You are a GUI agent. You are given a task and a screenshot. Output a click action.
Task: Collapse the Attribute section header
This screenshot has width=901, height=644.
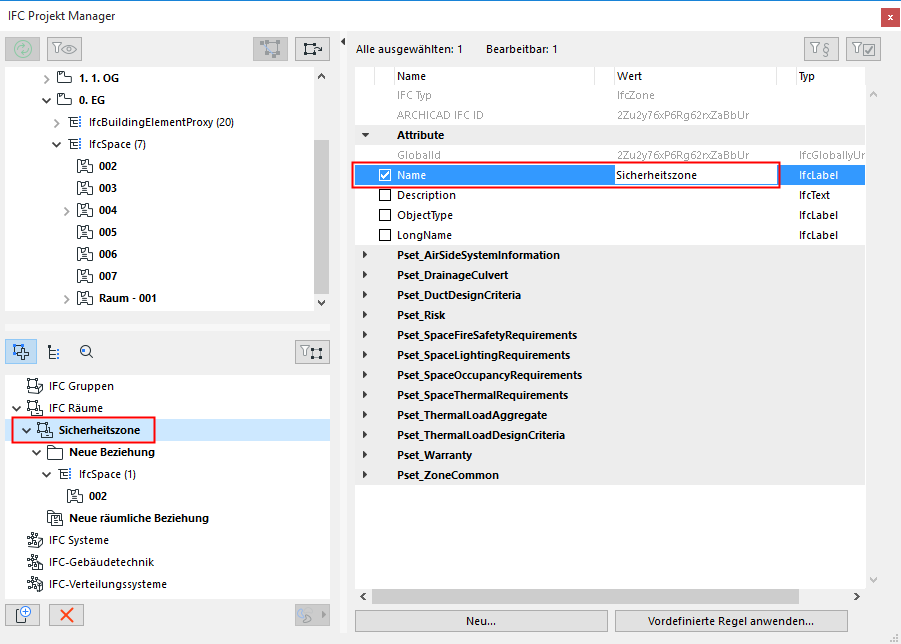(x=364, y=134)
